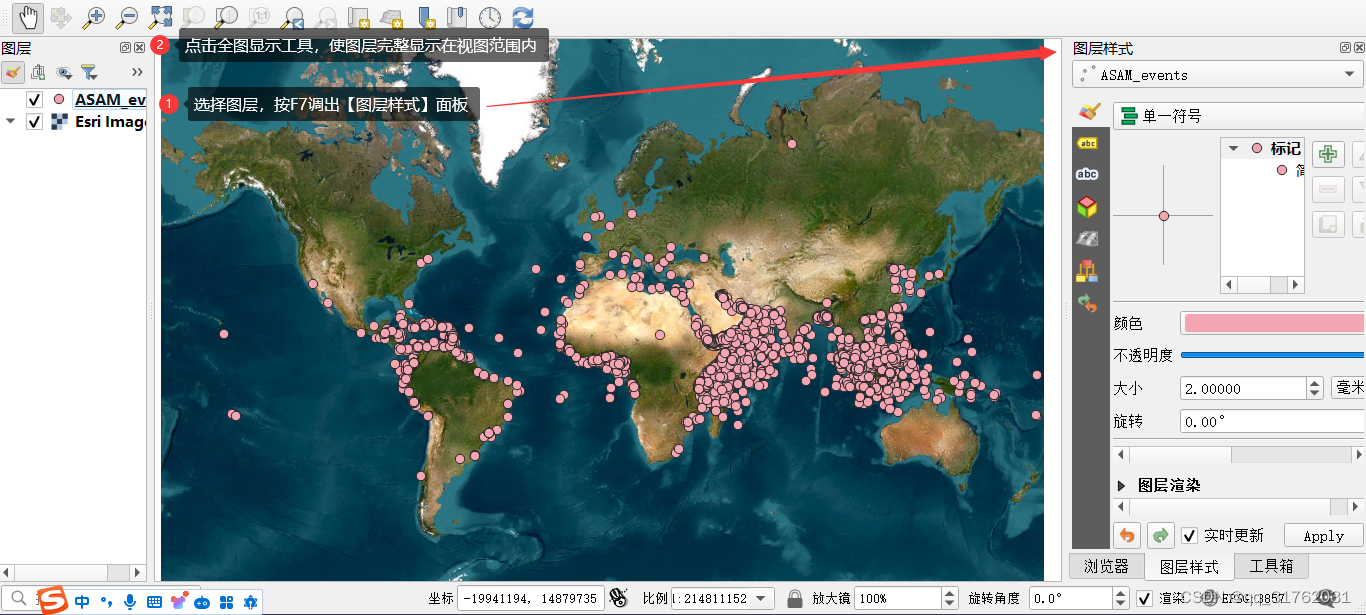The width and height of the screenshot is (1366, 615).
Task: Click the rotation 0.00° field
Action: tap(1272, 421)
